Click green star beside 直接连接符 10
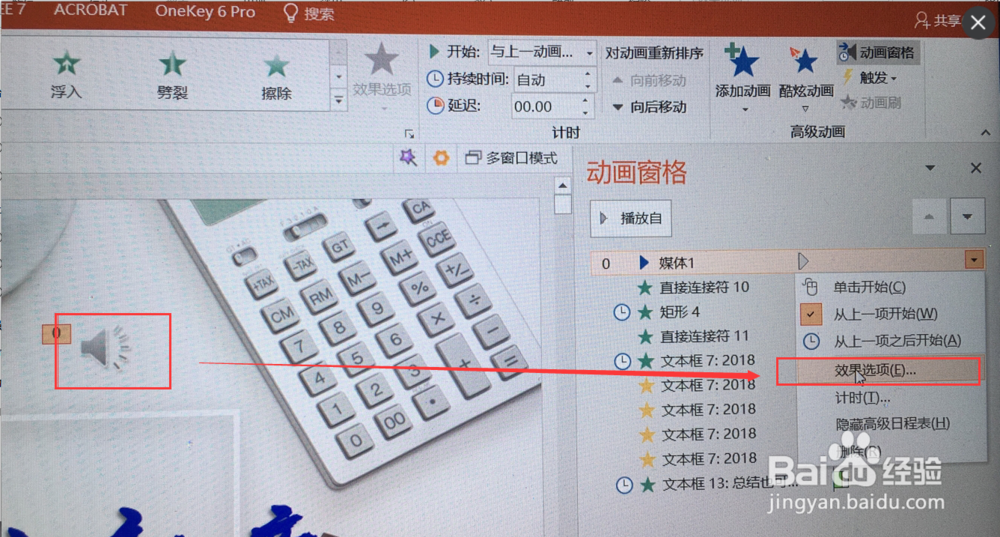This screenshot has height=537, width=1000. click(x=645, y=288)
